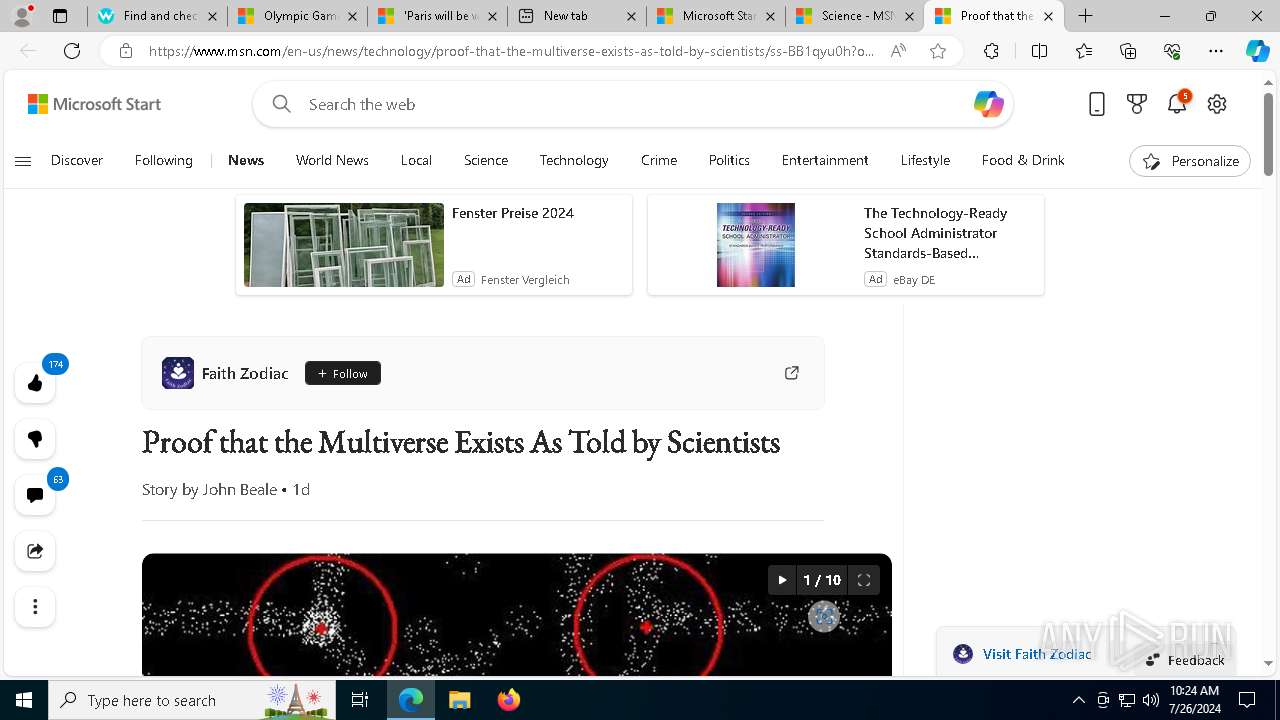The width and height of the screenshot is (1280, 720).
Task: Select Discover in navigation
Action: [x=77, y=160]
